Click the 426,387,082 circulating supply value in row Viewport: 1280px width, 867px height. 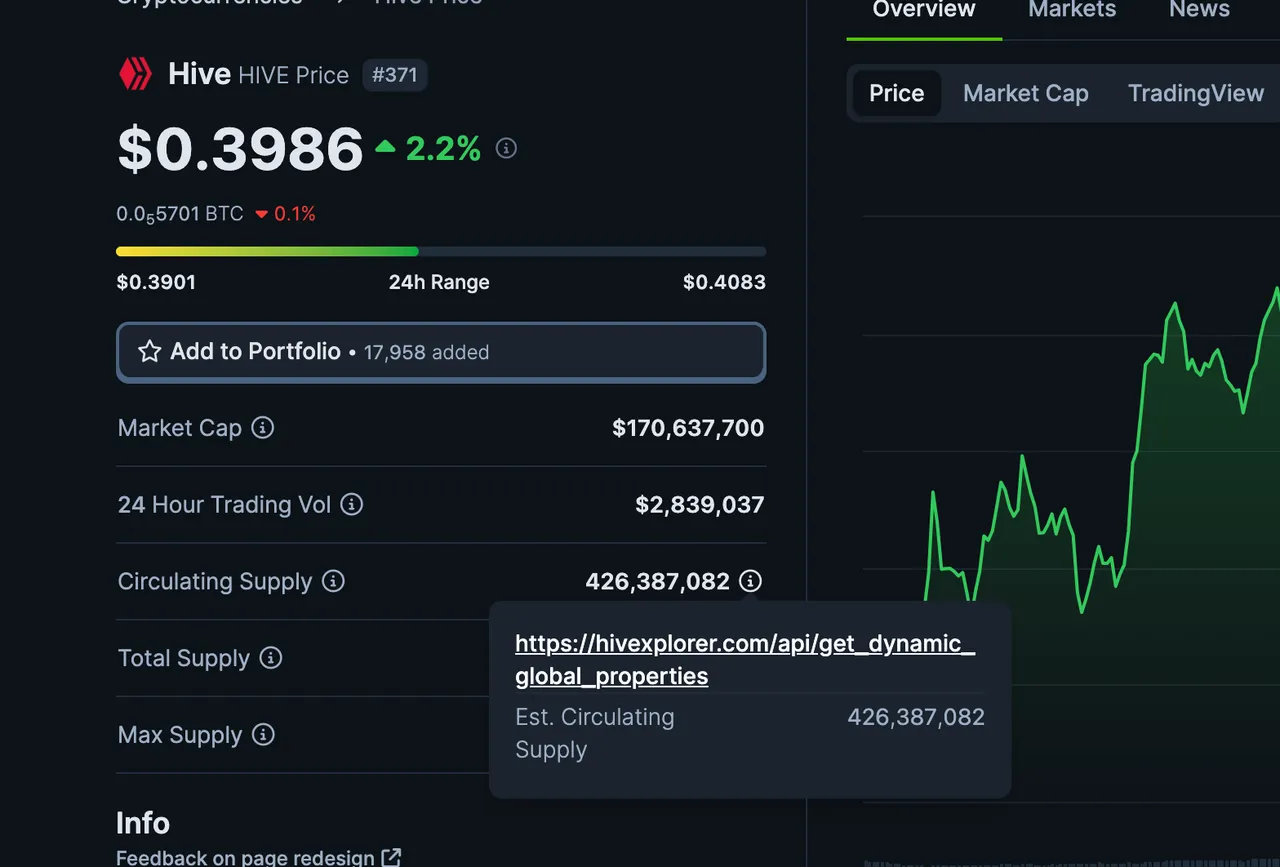pos(658,581)
